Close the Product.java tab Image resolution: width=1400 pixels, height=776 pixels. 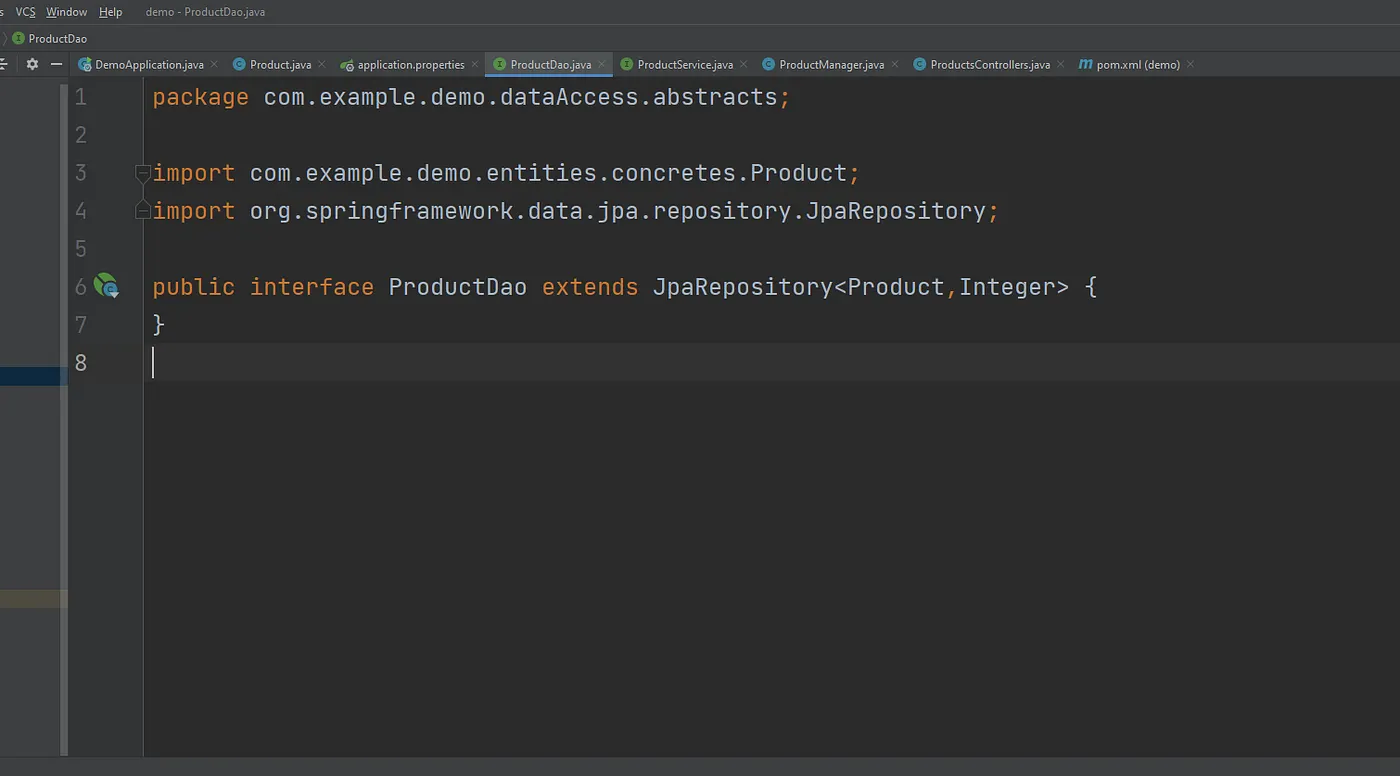321,65
